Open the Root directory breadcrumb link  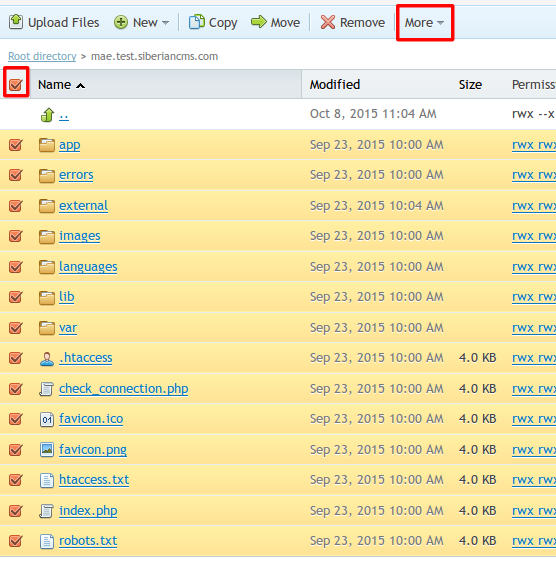42,56
